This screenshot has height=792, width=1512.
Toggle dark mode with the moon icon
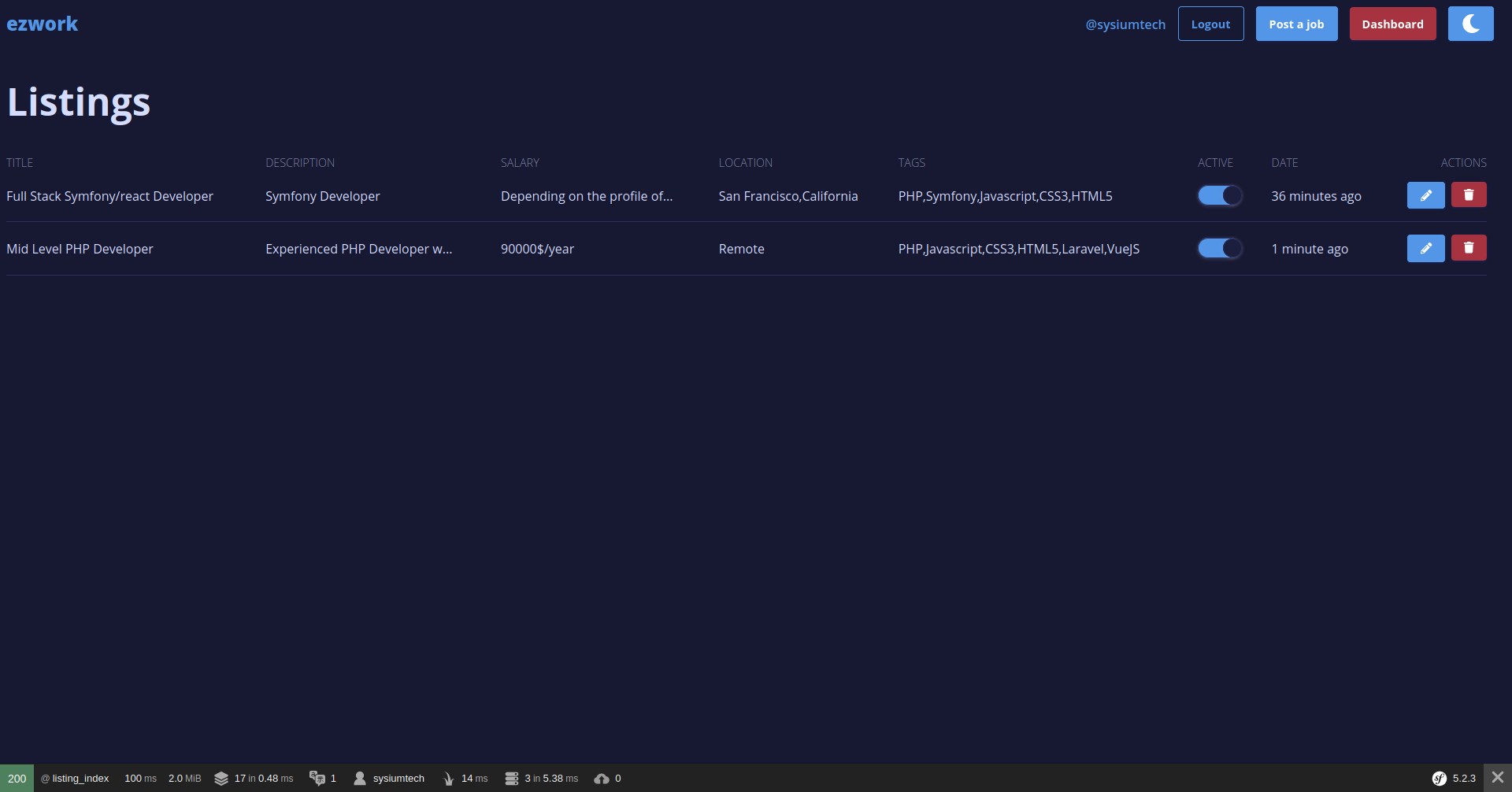point(1470,24)
